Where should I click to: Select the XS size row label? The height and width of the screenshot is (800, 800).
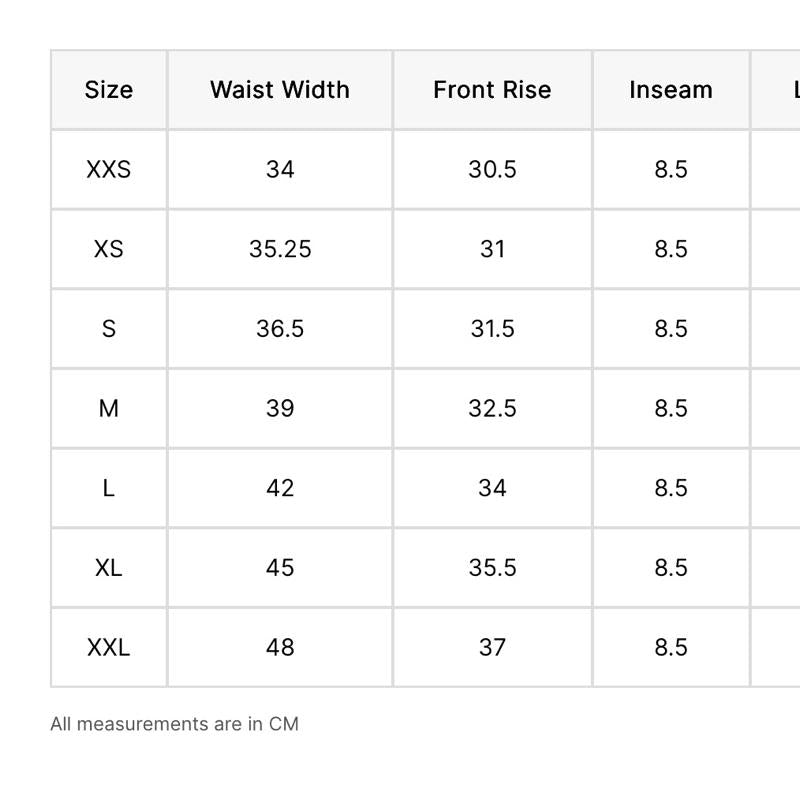[x=109, y=249]
